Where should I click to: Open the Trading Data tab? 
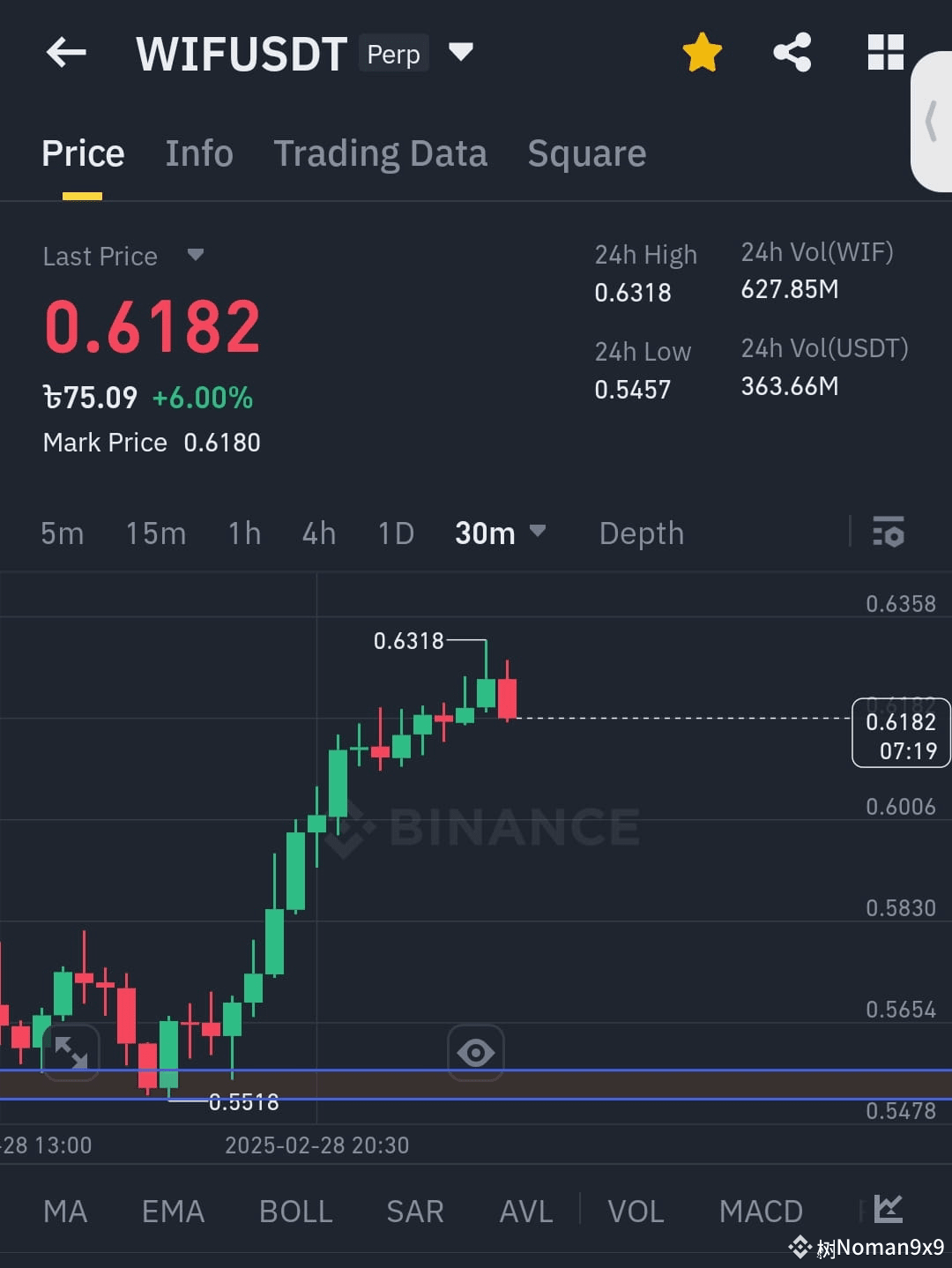[x=380, y=153]
